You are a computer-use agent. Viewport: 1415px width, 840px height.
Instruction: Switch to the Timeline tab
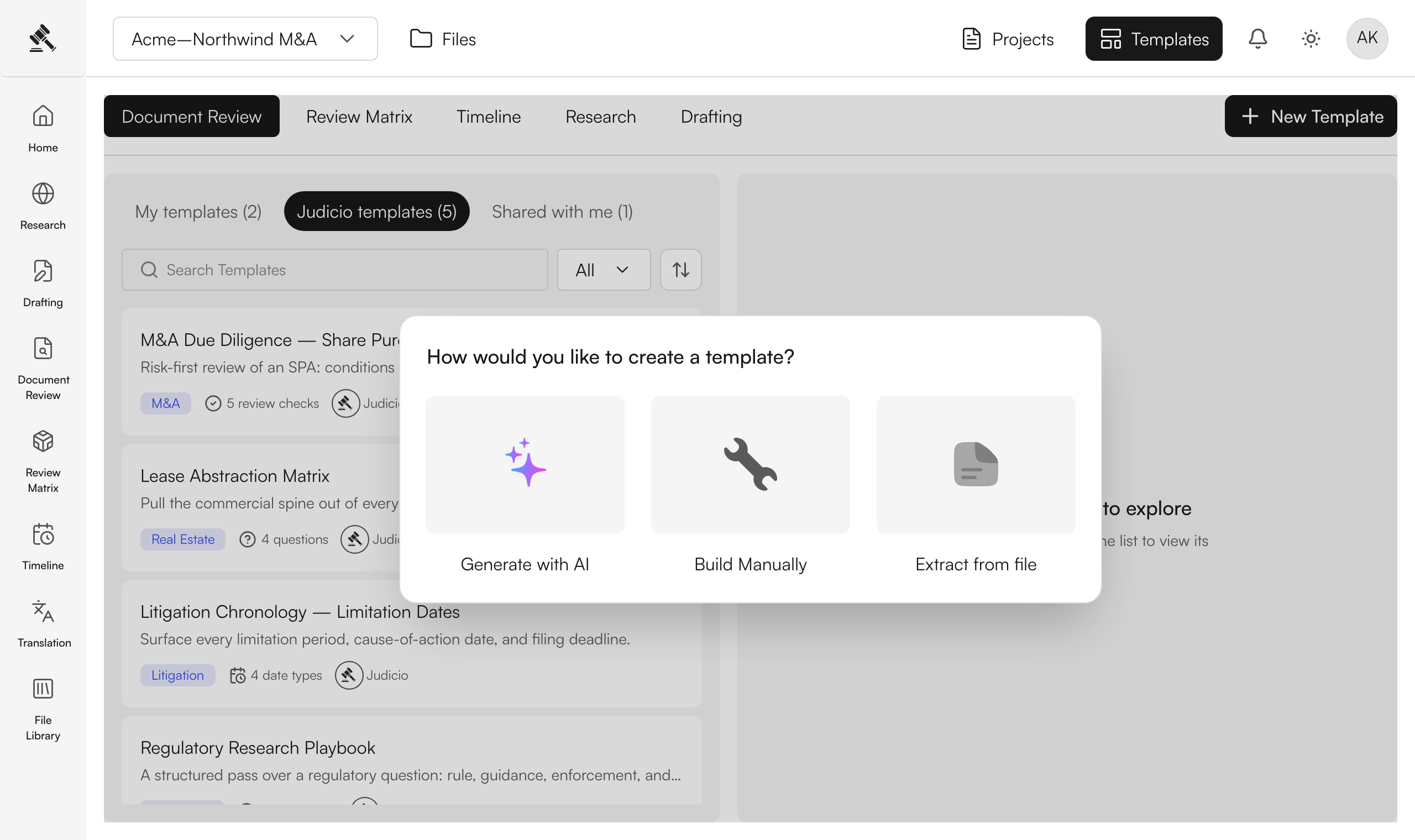[489, 116]
